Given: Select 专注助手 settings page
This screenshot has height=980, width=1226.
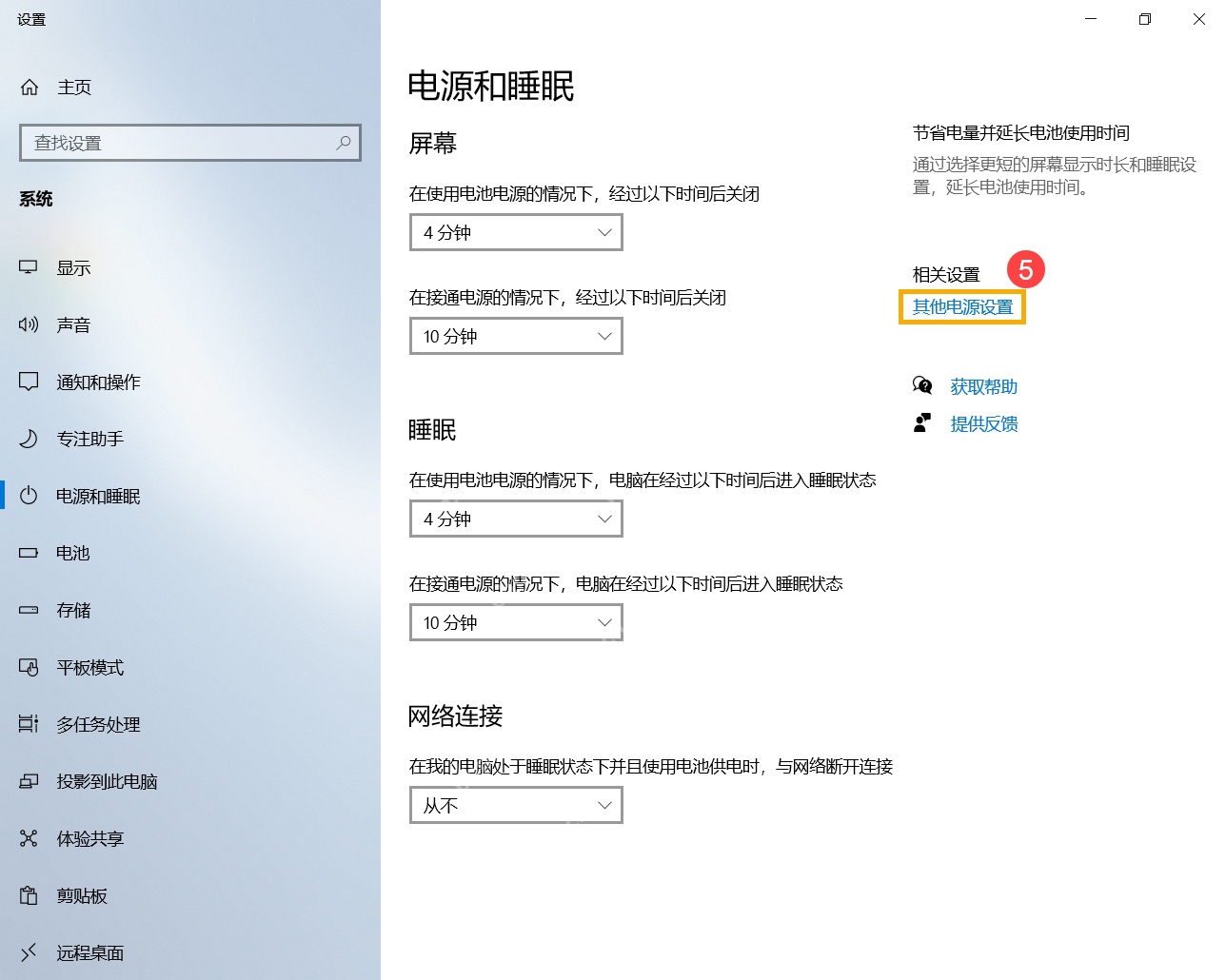Looking at the screenshot, I should [x=190, y=440].
